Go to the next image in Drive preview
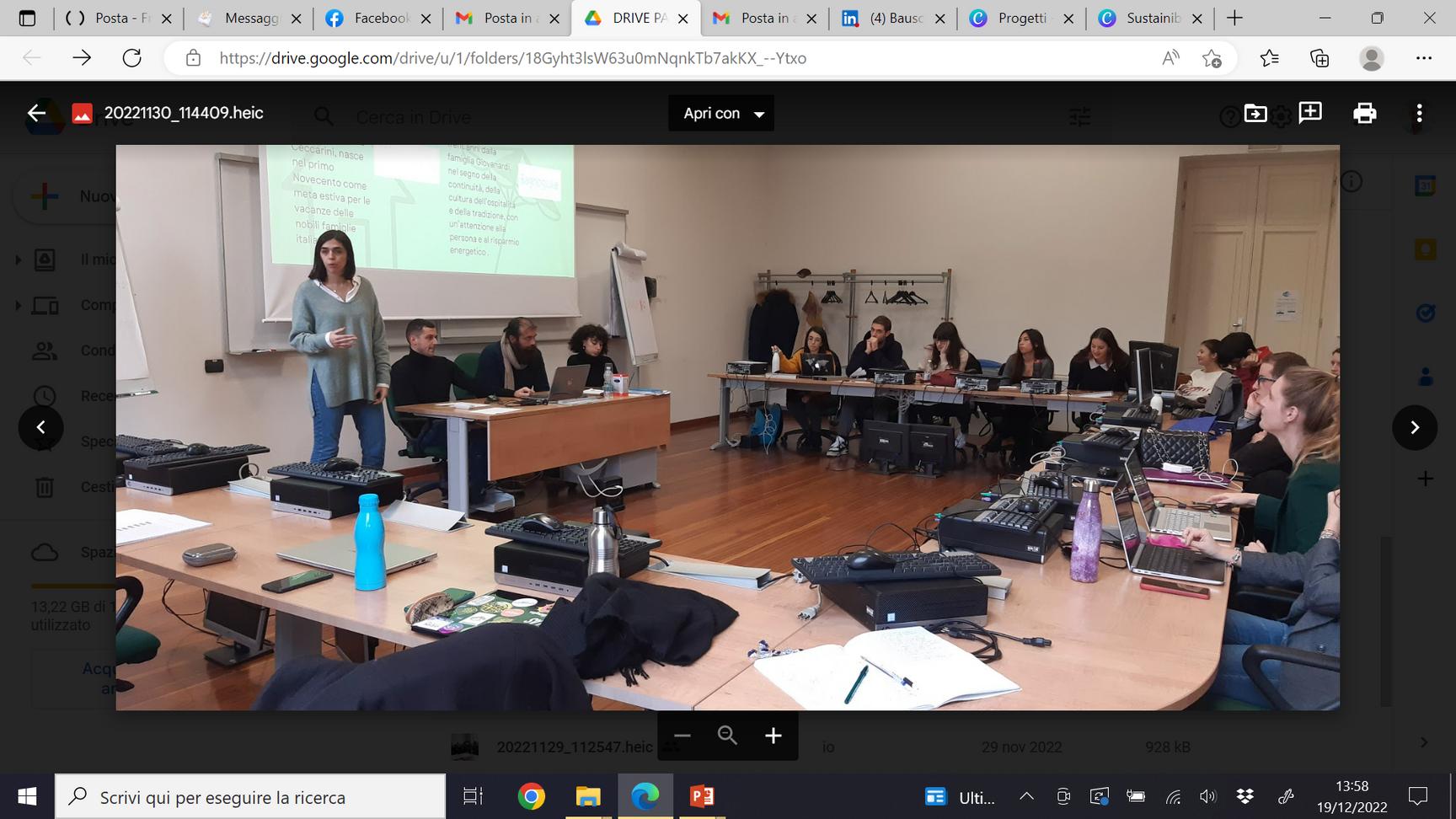This screenshot has width=1456, height=819. pyautogui.click(x=1415, y=427)
